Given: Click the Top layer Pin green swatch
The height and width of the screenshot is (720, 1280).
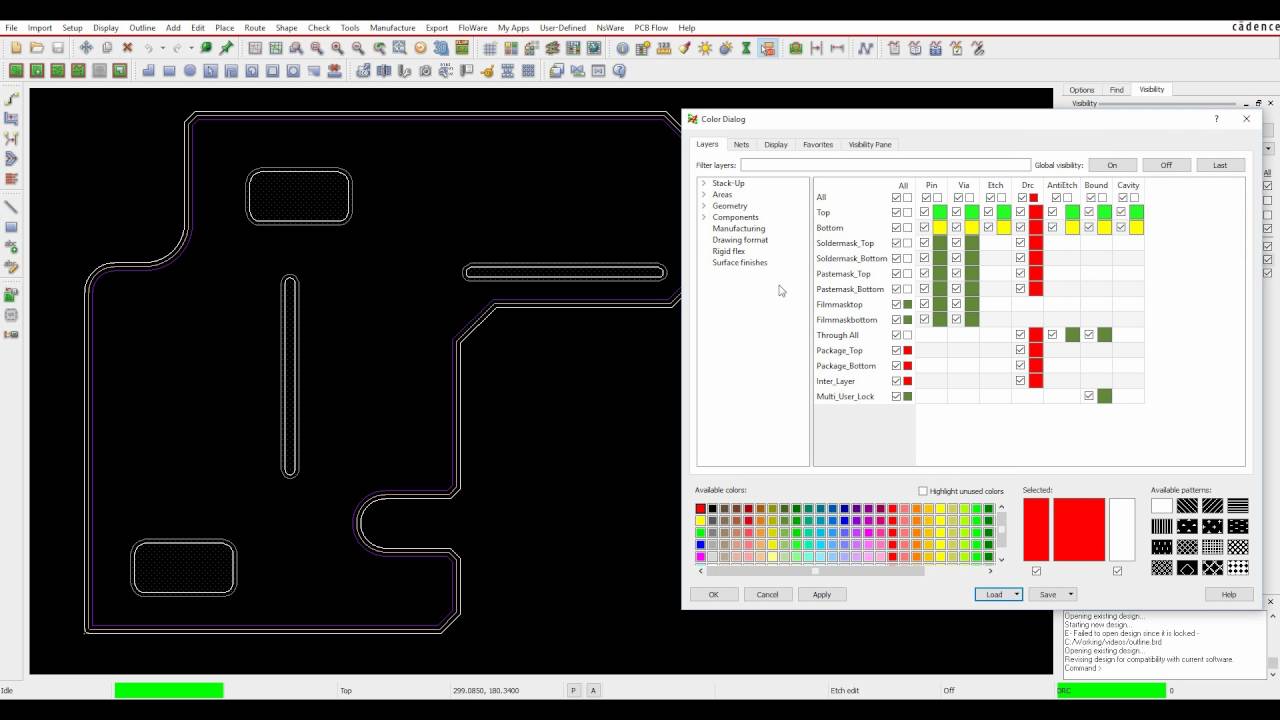Looking at the screenshot, I should [940, 212].
